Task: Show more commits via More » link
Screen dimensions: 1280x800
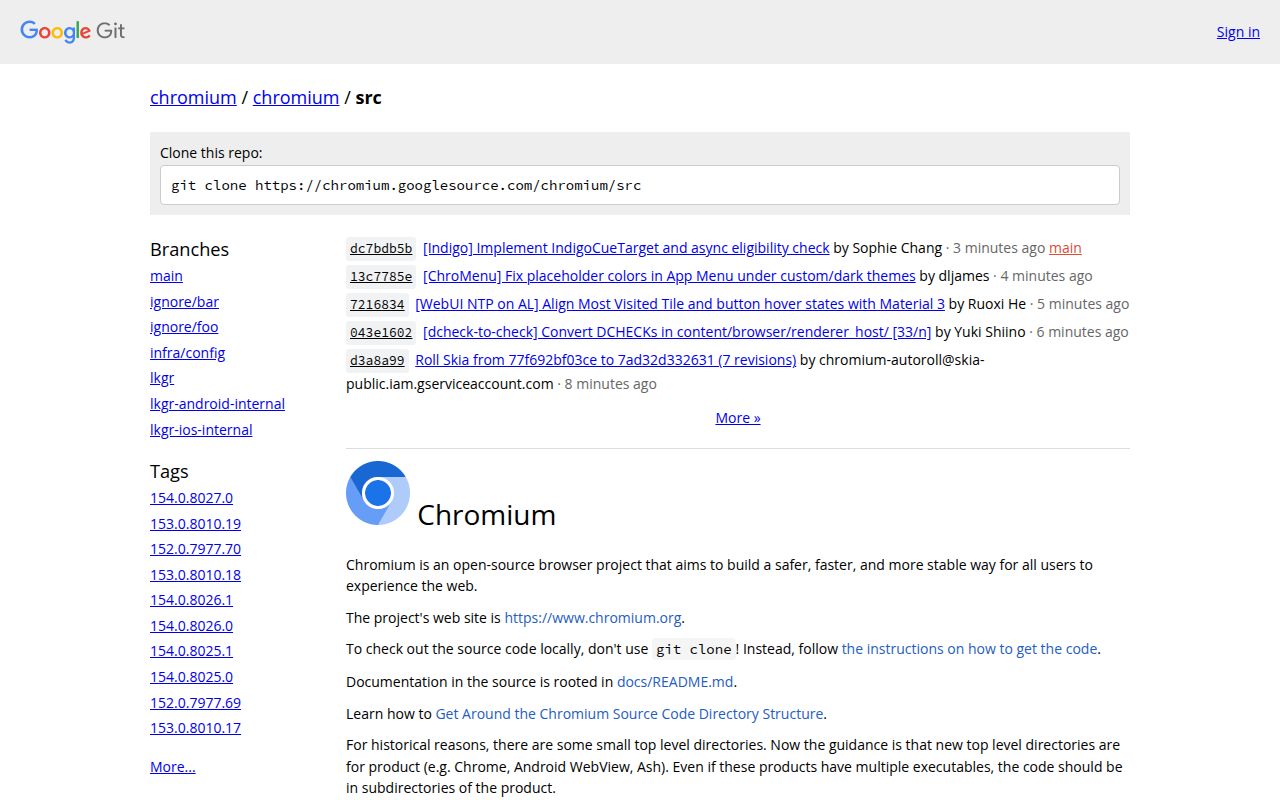Action: point(738,418)
